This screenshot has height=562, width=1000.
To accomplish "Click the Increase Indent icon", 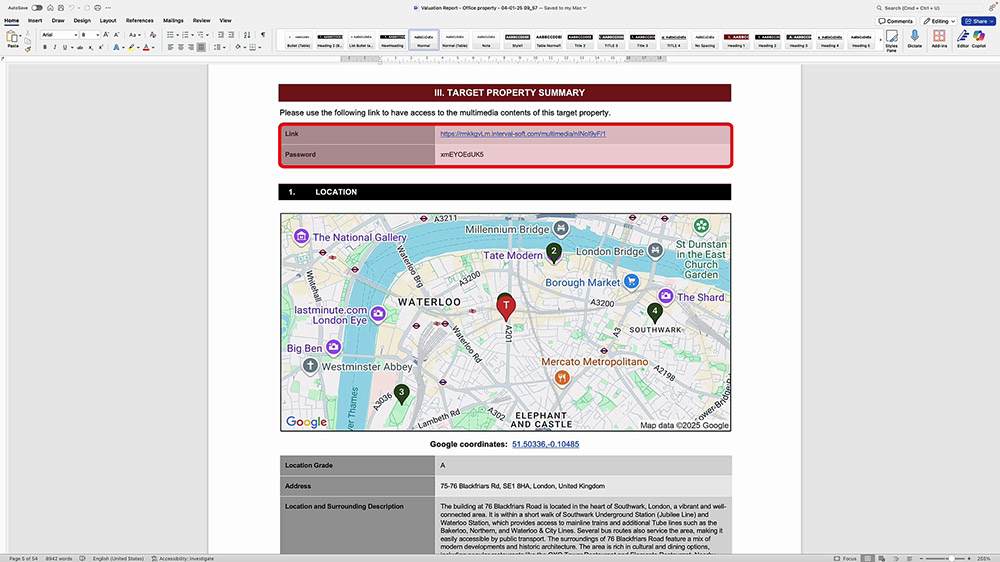I will tap(231, 34).
